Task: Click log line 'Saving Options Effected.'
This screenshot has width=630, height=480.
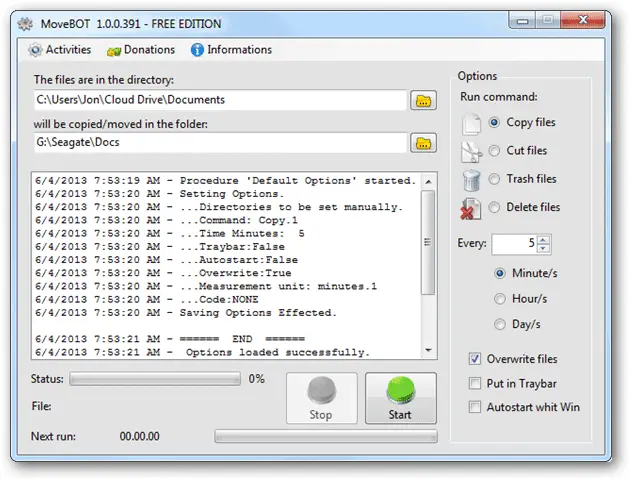Action: point(186,313)
